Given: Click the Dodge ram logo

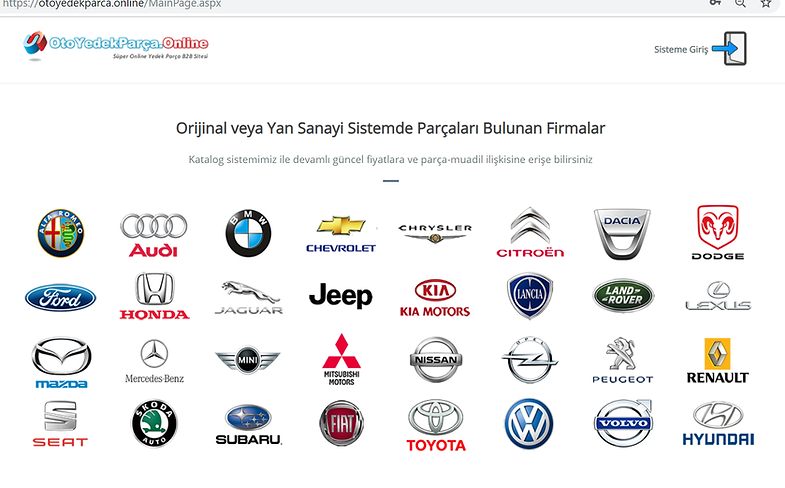Looking at the screenshot, I should 718,232.
